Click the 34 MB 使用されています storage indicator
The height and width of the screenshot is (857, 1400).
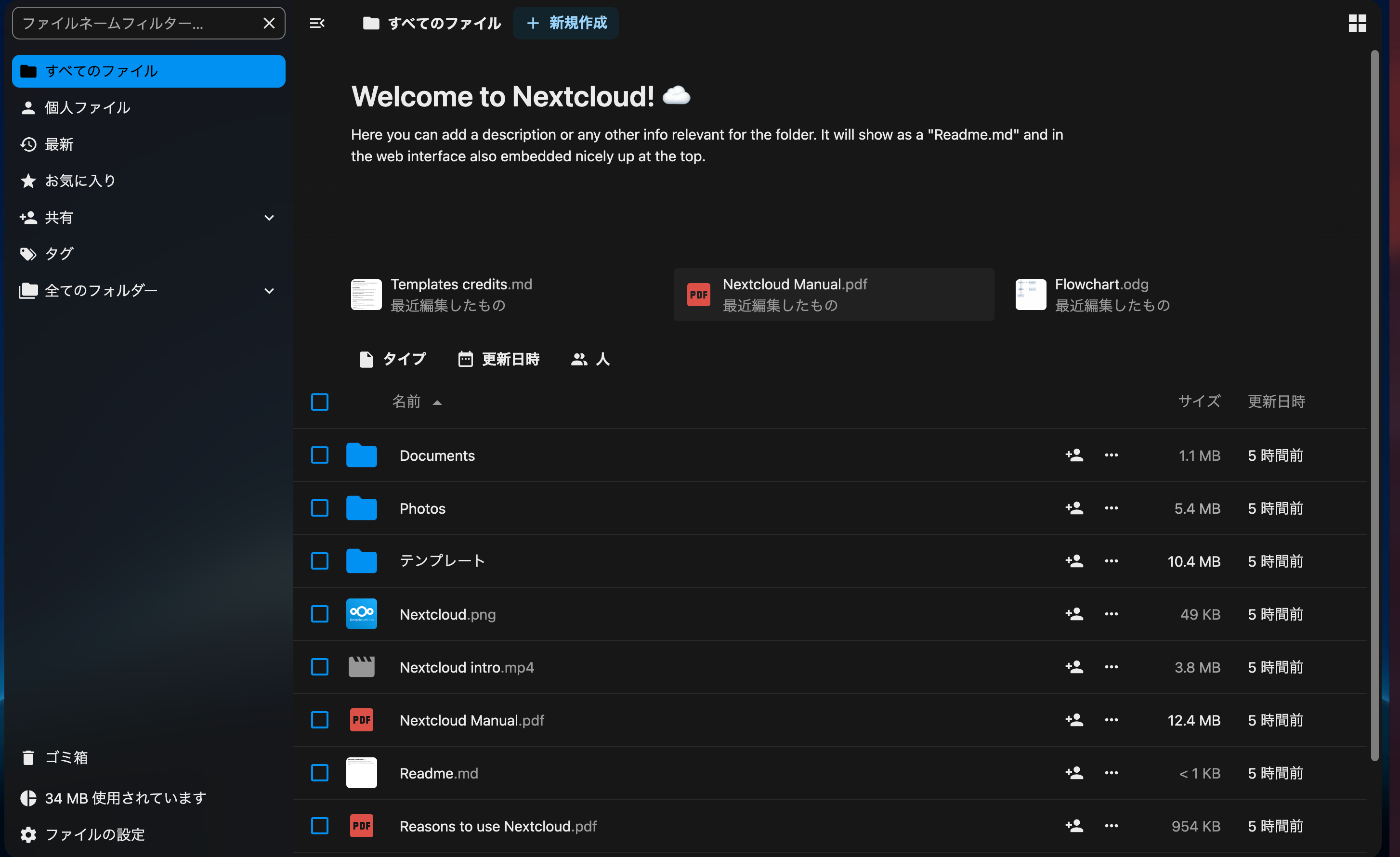(x=149, y=798)
